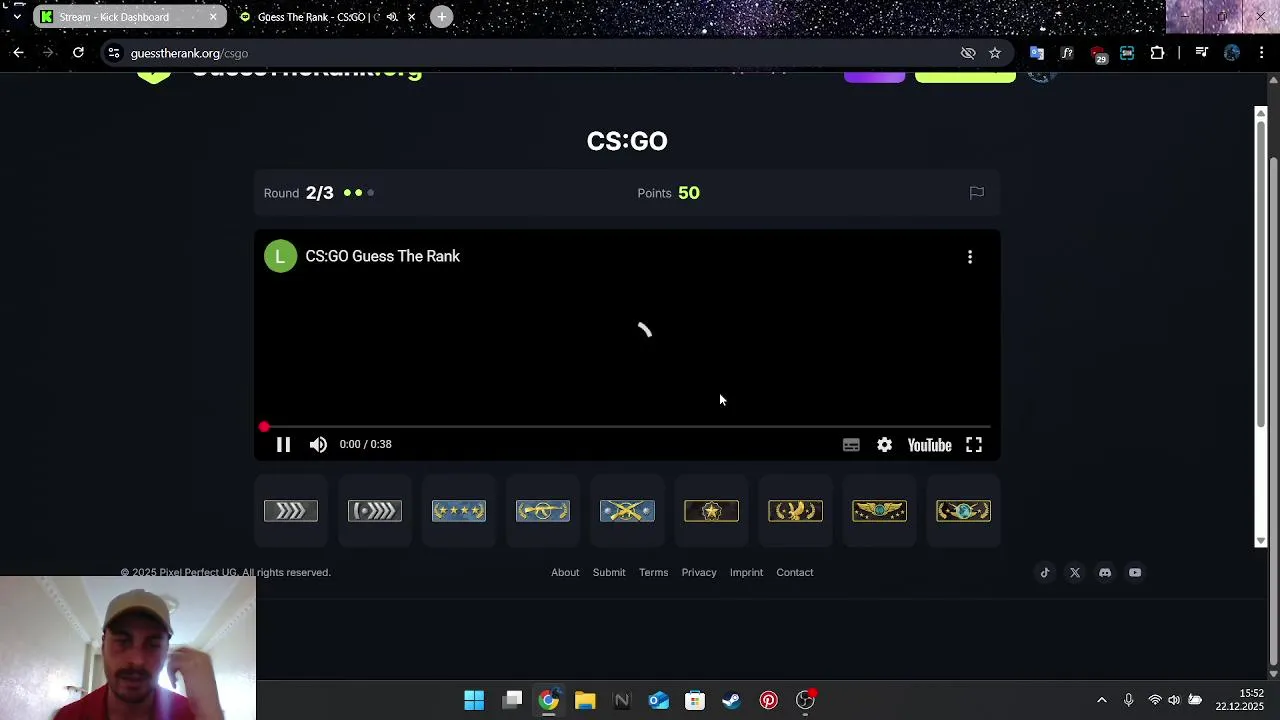This screenshot has height=720, width=1280.
Task: Open a new browser tab
Action: point(442,17)
